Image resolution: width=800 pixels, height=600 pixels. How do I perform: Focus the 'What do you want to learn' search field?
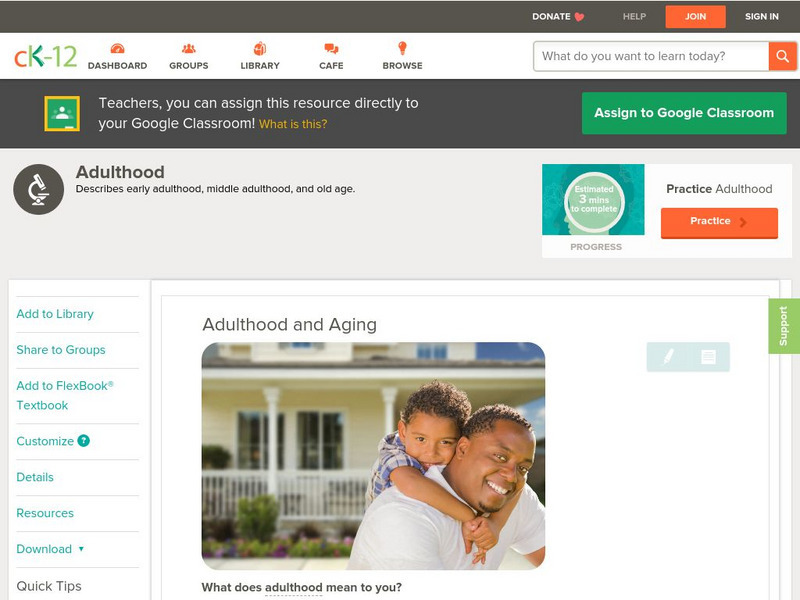point(651,56)
